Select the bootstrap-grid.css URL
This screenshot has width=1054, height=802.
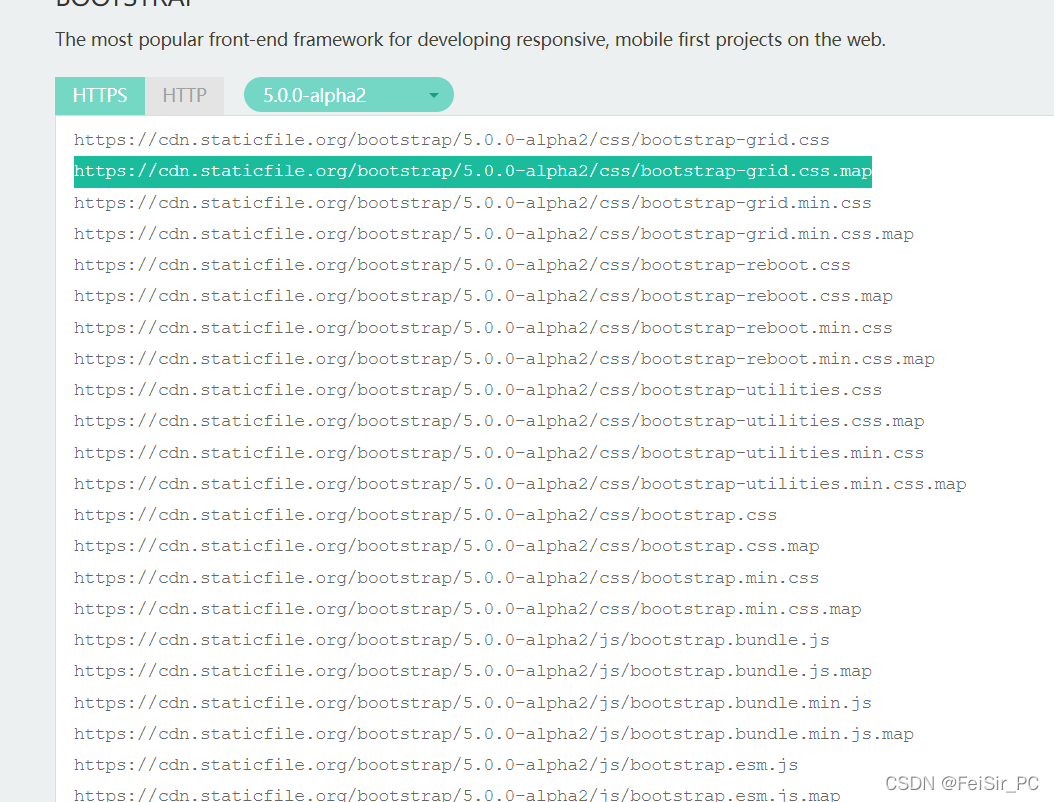click(451, 140)
